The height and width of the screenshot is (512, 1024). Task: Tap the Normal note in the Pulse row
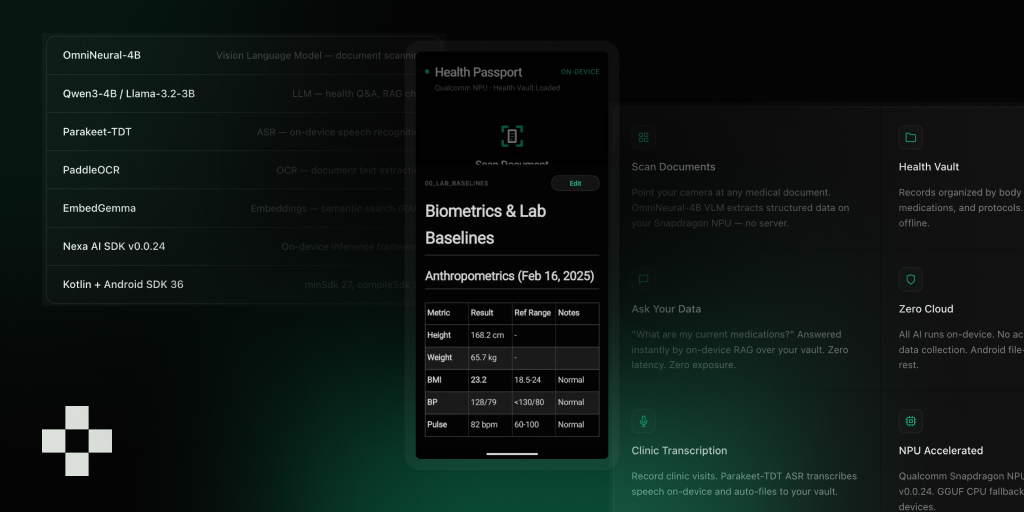(571, 424)
